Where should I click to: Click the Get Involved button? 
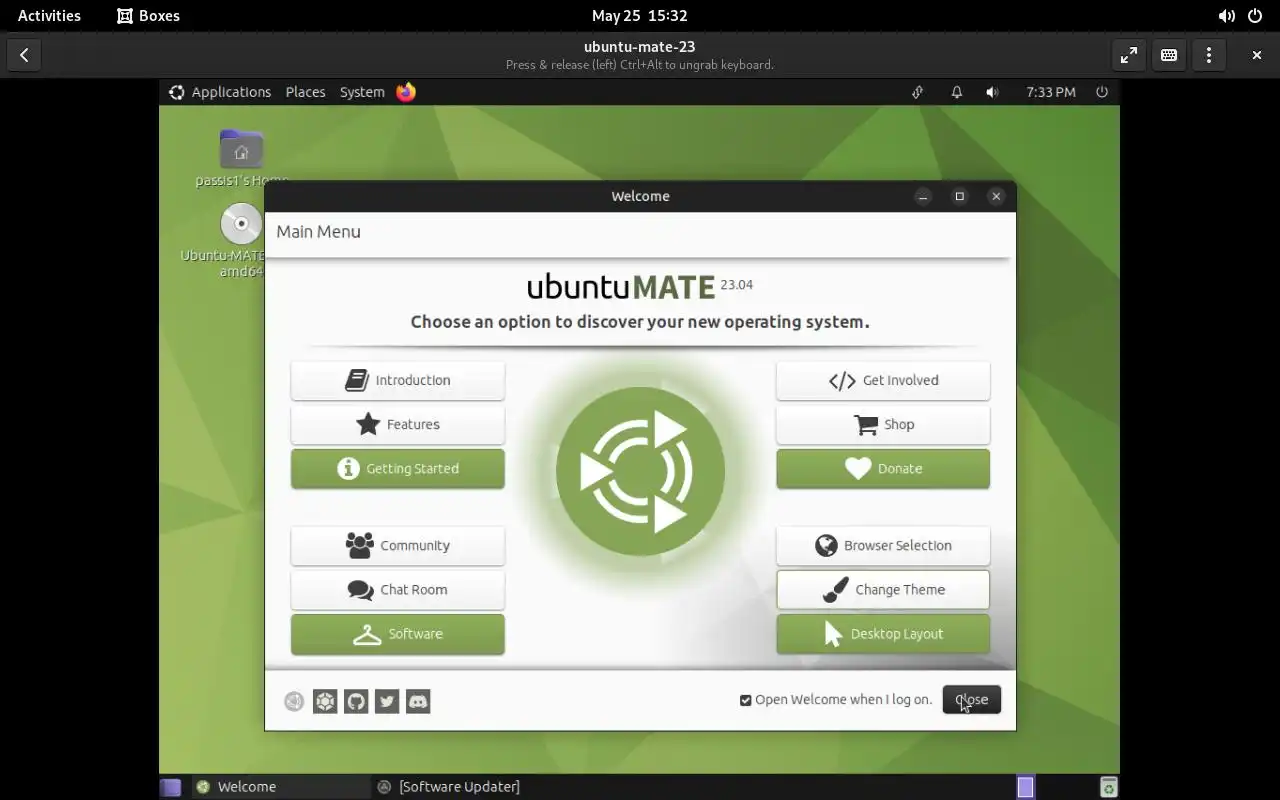click(x=883, y=380)
